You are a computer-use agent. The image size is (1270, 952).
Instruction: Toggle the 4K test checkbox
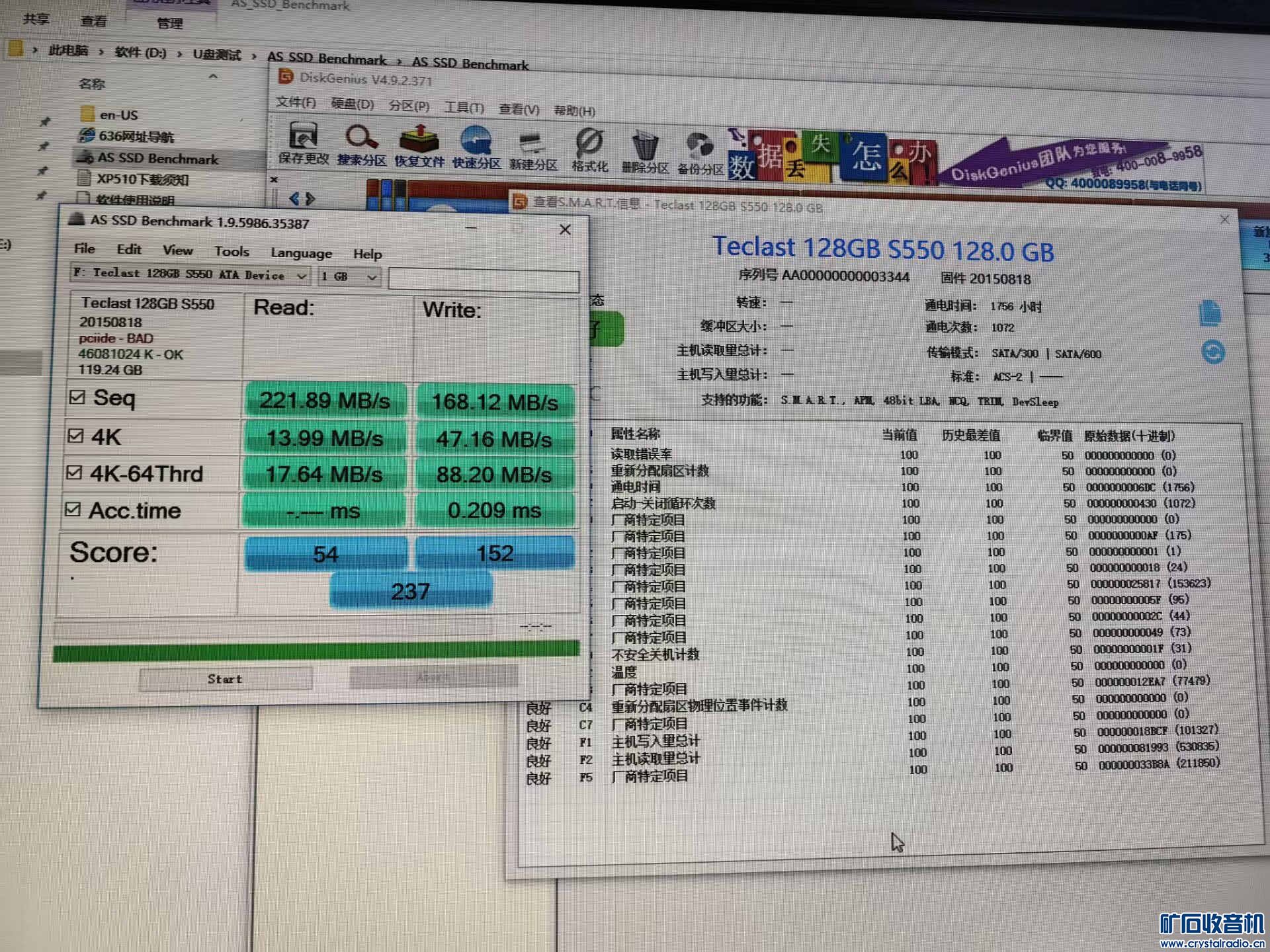(x=76, y=435)
